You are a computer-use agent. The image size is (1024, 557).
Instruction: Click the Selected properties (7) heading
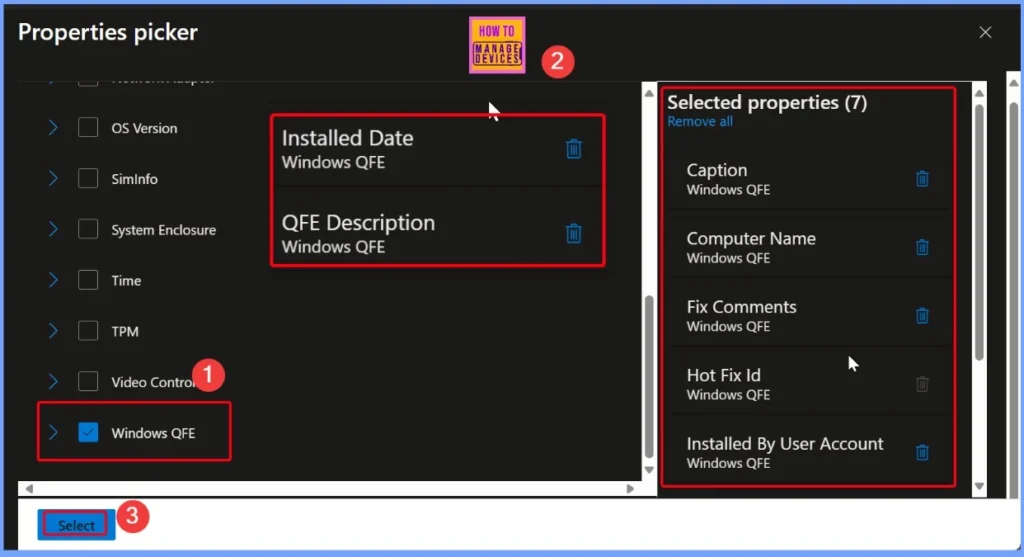tap(767, 103)
